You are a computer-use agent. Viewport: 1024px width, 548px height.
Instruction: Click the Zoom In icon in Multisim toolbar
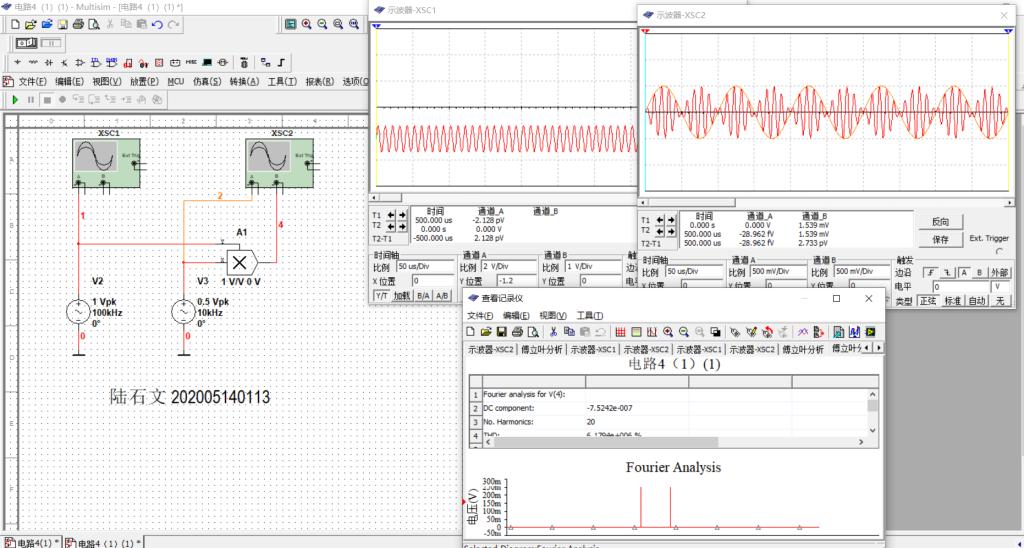click(x=306, y=24)
